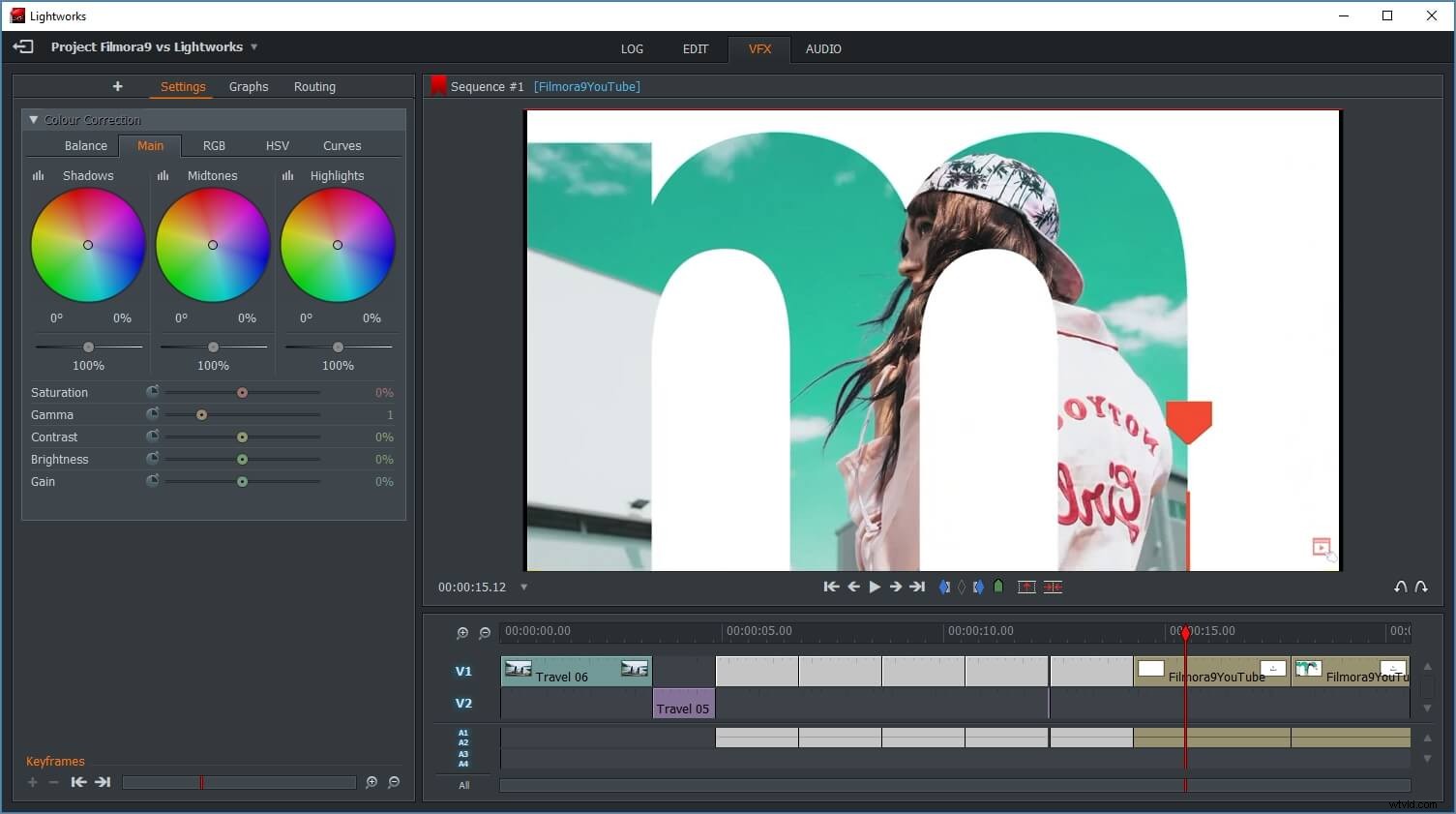Open the keyframes zoom out magnifier icon
The image size is (1456, 814).
393,782
